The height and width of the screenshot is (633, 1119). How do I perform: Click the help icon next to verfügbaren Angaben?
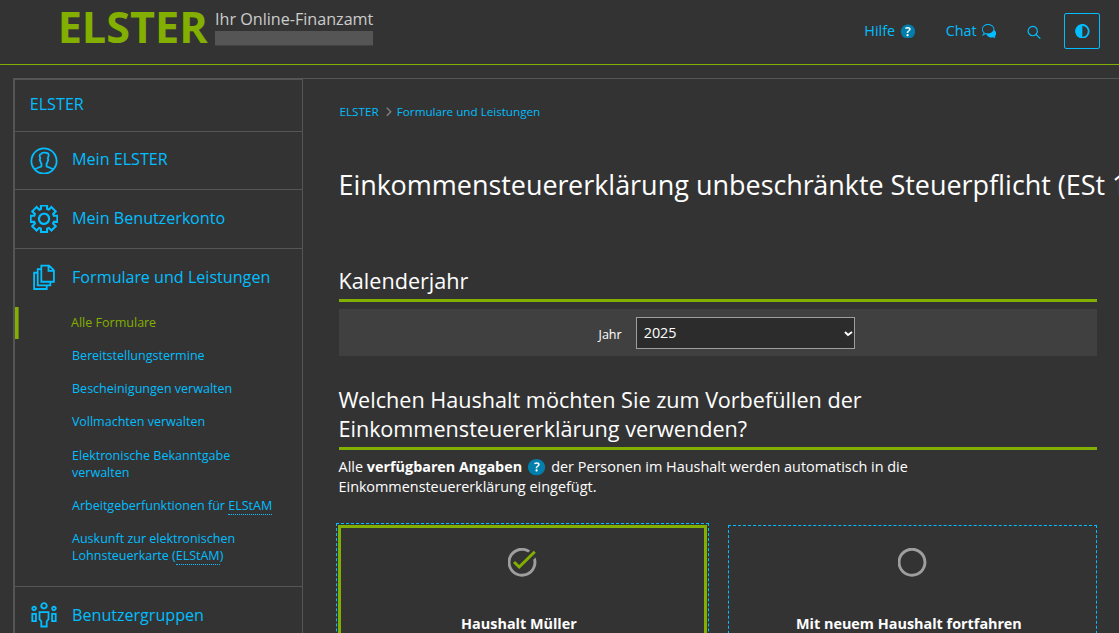(x=536, y=467)
